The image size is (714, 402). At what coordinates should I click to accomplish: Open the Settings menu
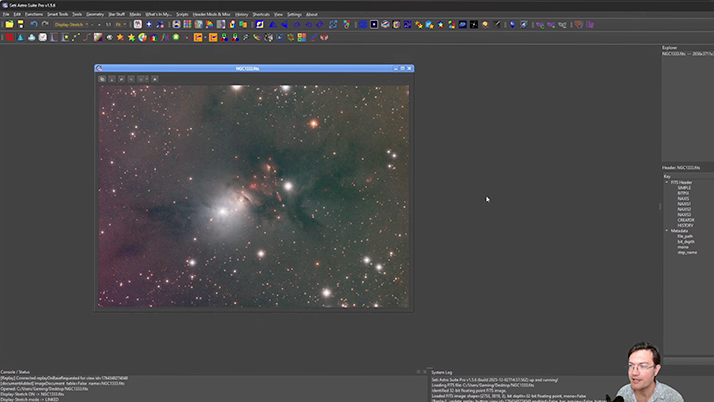tap(294, 14)
